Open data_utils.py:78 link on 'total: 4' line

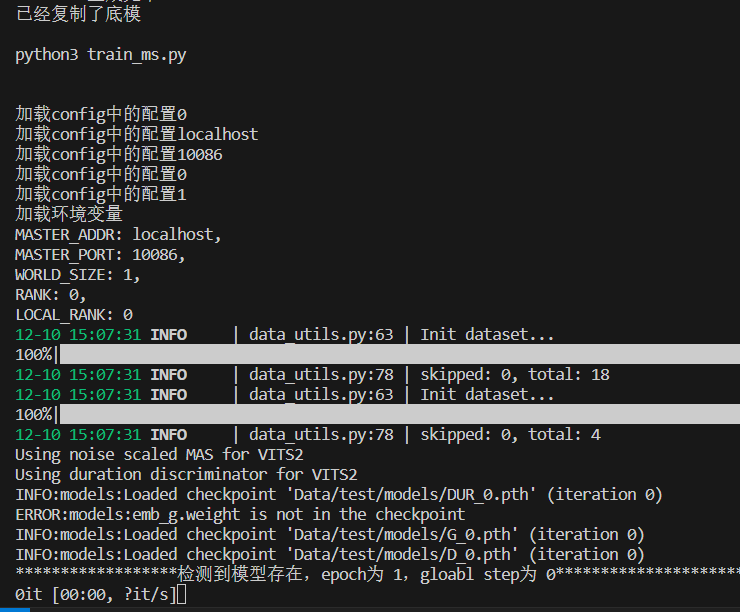[x=321, y=434]
